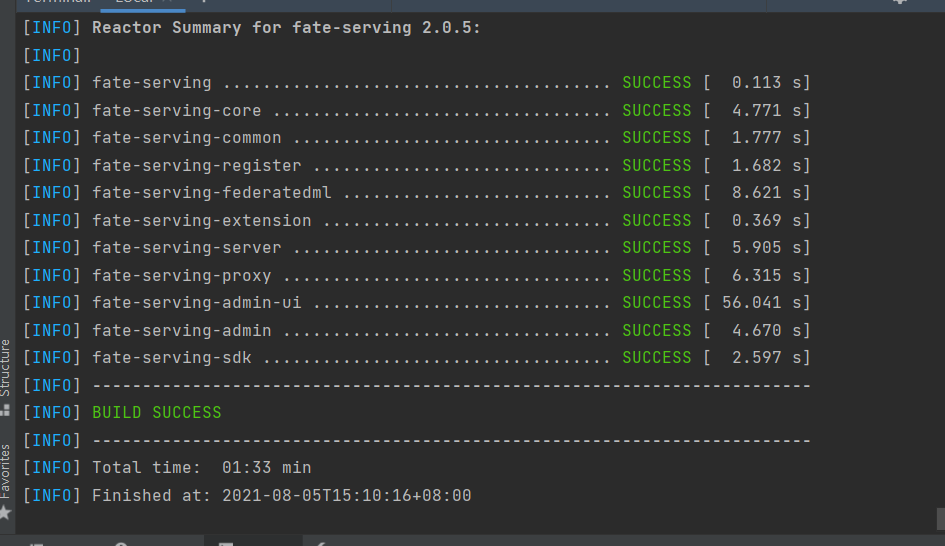Click the 'fate-serving-register' module name

(196, 166)
